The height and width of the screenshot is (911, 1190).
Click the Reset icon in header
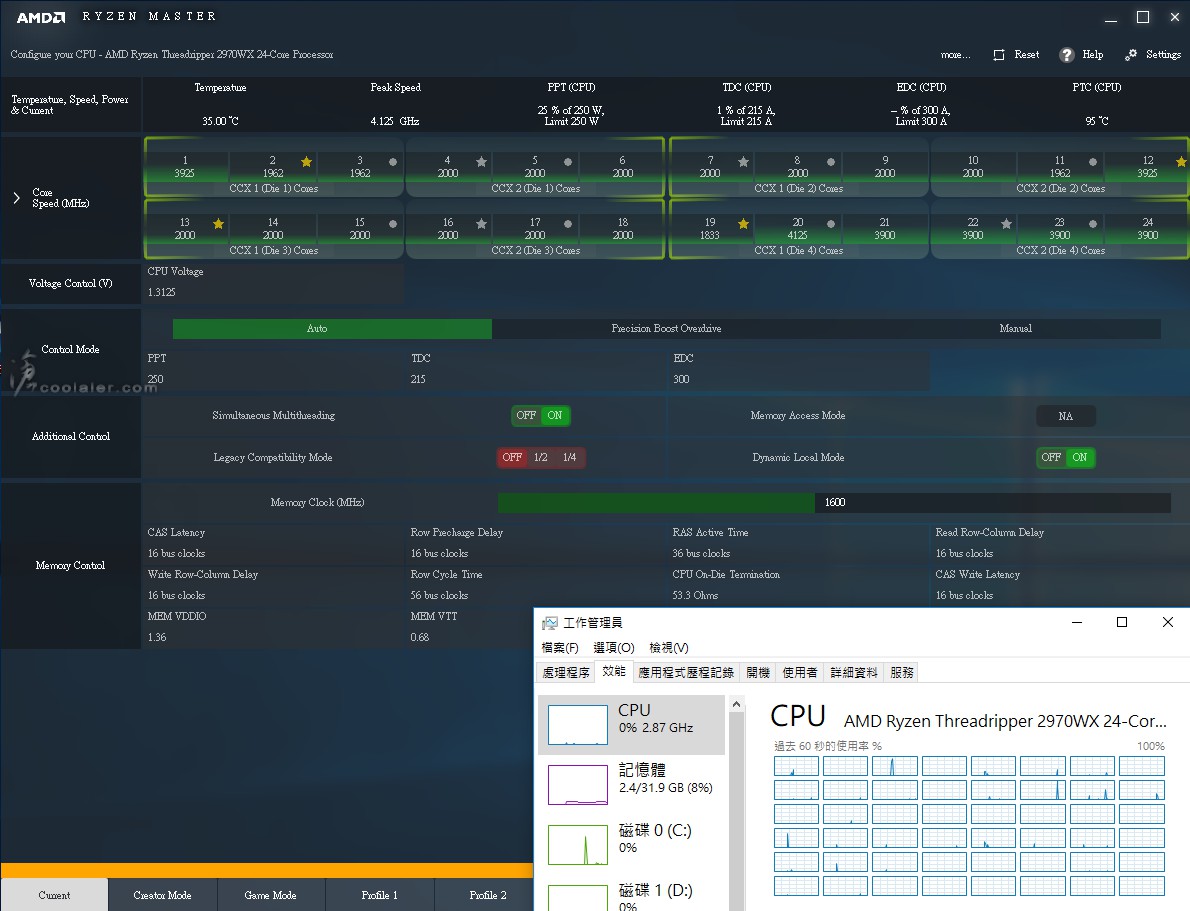999,55
